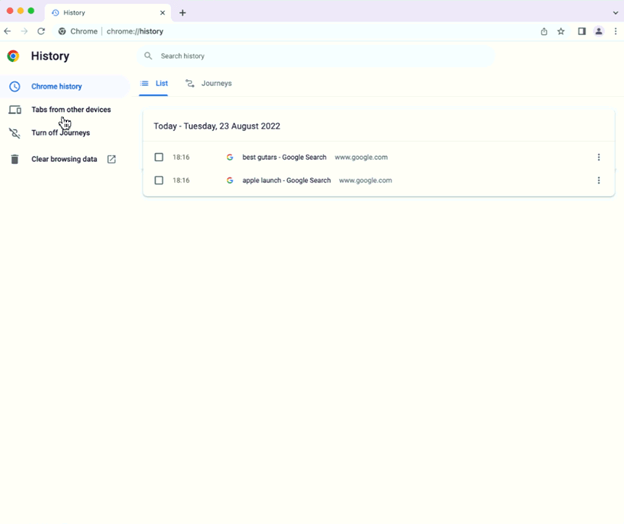Open apple launch - Google Search link
The height and width of the screenshot is (524, 624).
287,180
